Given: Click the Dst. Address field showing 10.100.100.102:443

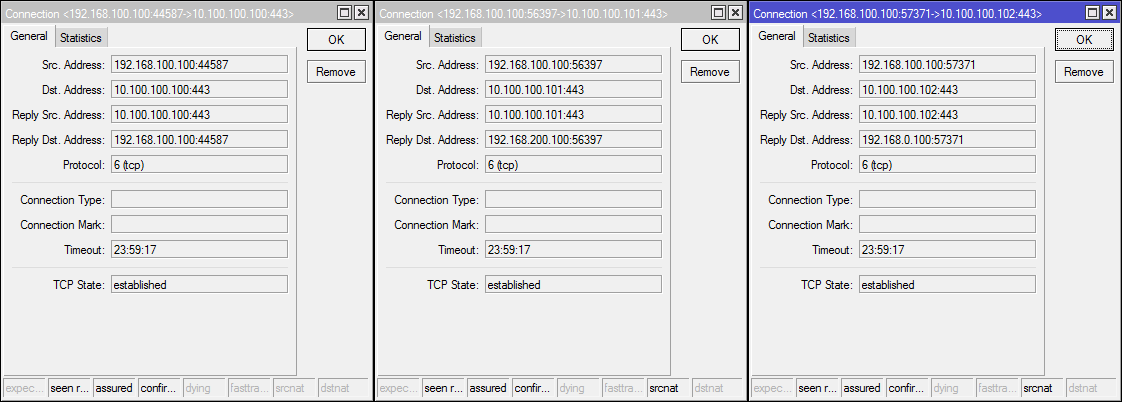Looking at the screenshot, I should 947,90.
